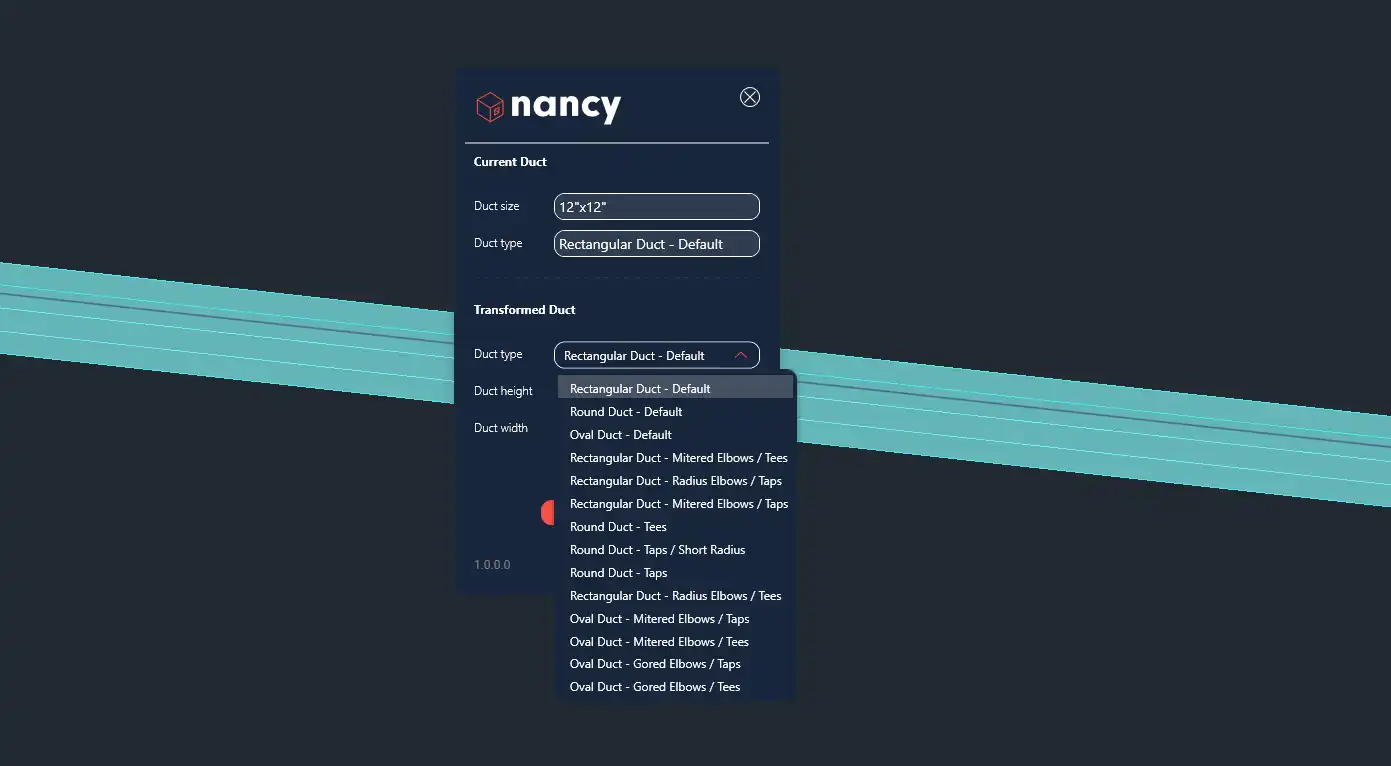Screen dimensions: 1391x766
Task: Select Oval Duct - Mitered Elbows / Taps
Action: (659, 619)
